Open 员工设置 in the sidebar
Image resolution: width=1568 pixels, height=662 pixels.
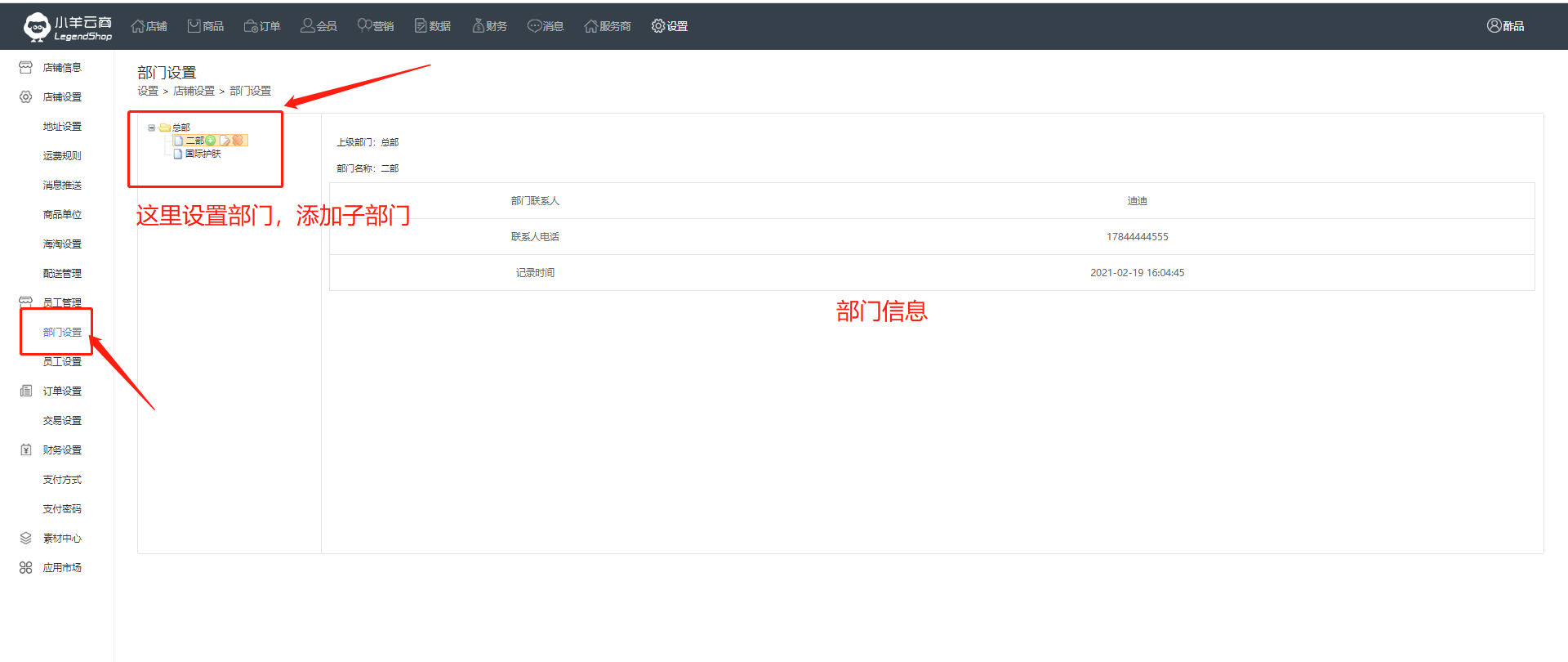(62, 362)
